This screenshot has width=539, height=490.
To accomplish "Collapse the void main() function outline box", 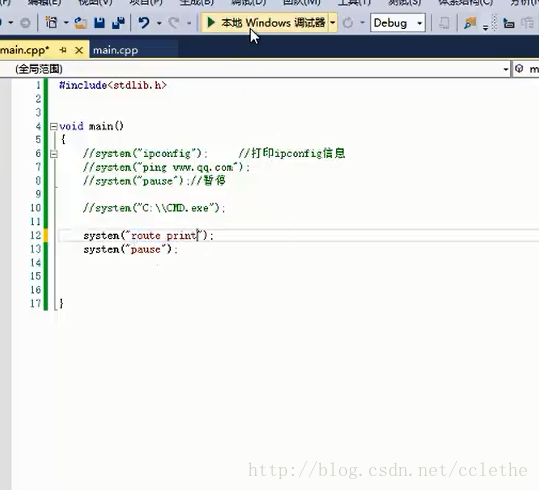I will [x=54, y=127].
